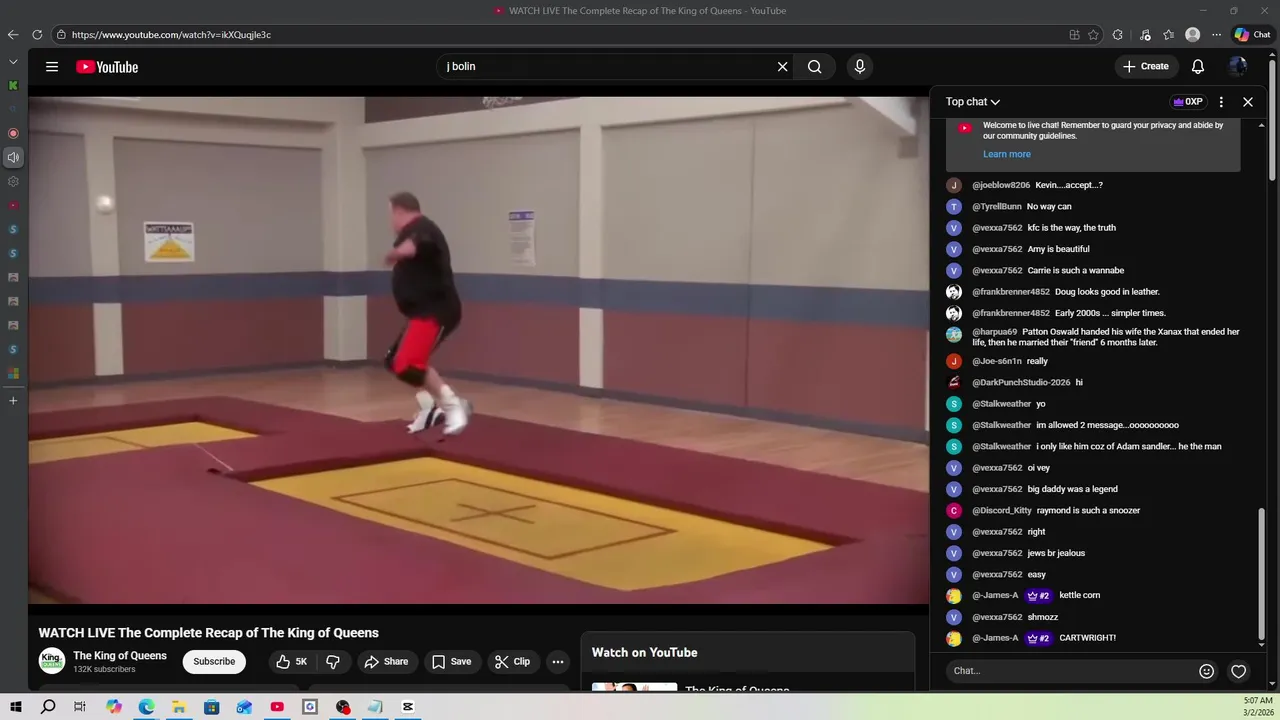Go to the YouTube home logo

107,67
